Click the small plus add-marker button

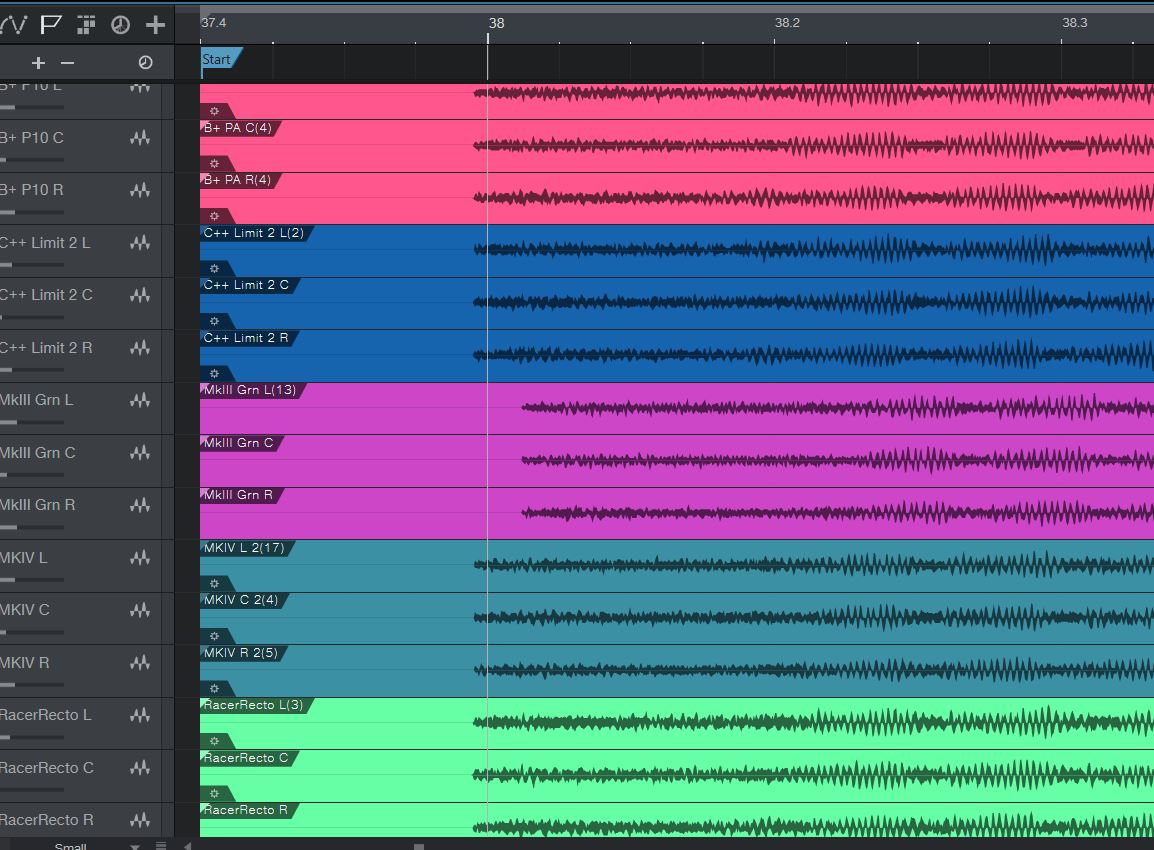click(x=38, y=63)
